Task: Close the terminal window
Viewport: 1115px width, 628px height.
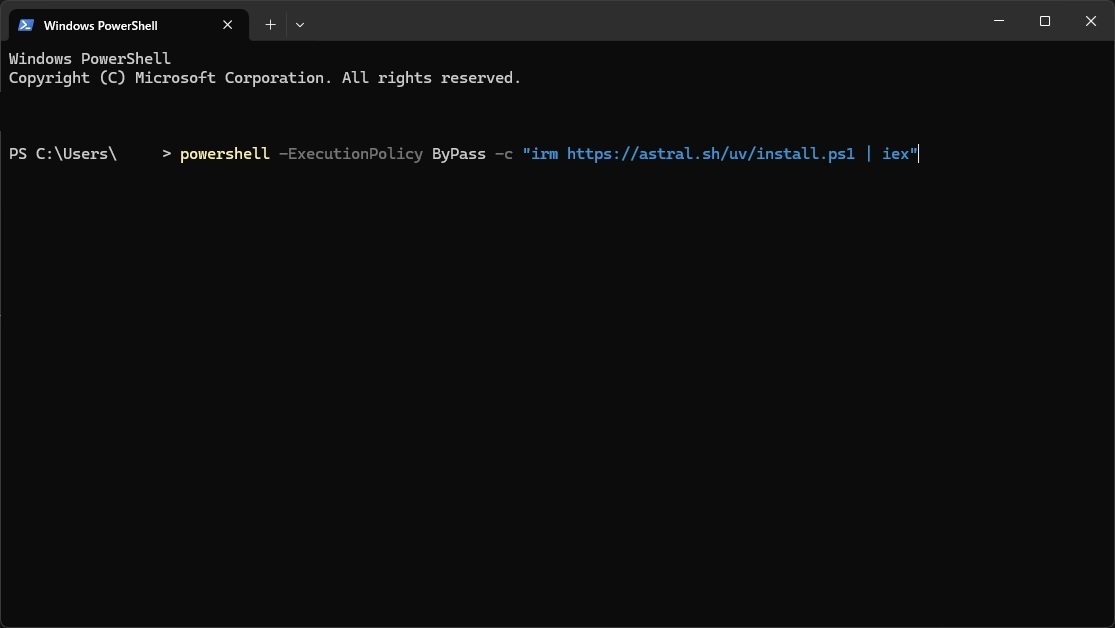Action: point(1091,21)
